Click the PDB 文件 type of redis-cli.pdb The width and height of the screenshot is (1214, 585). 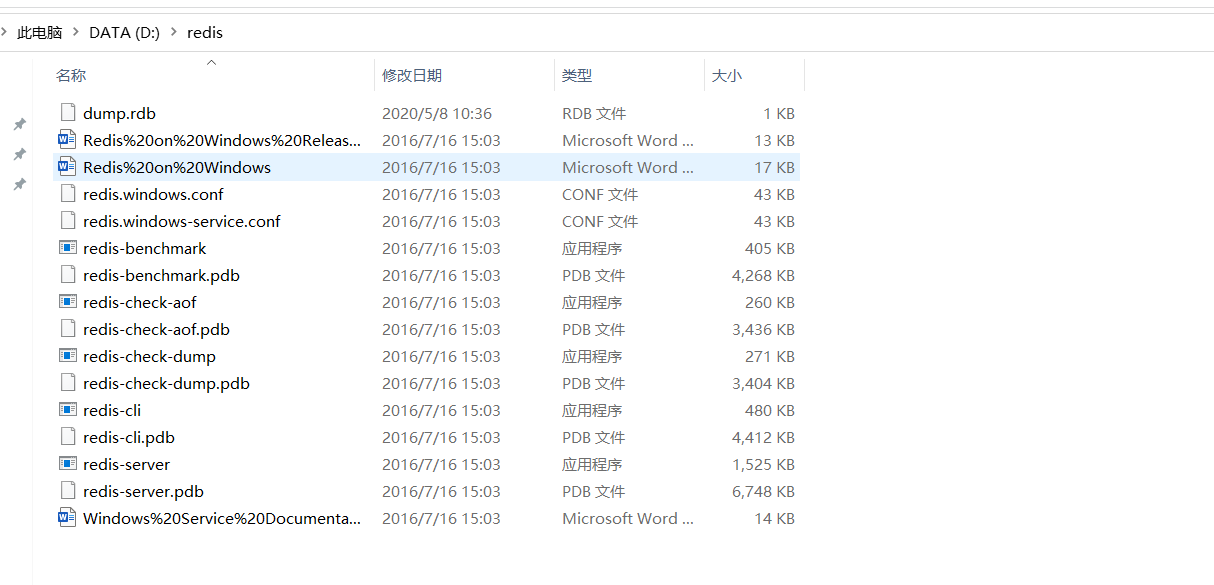594,437
